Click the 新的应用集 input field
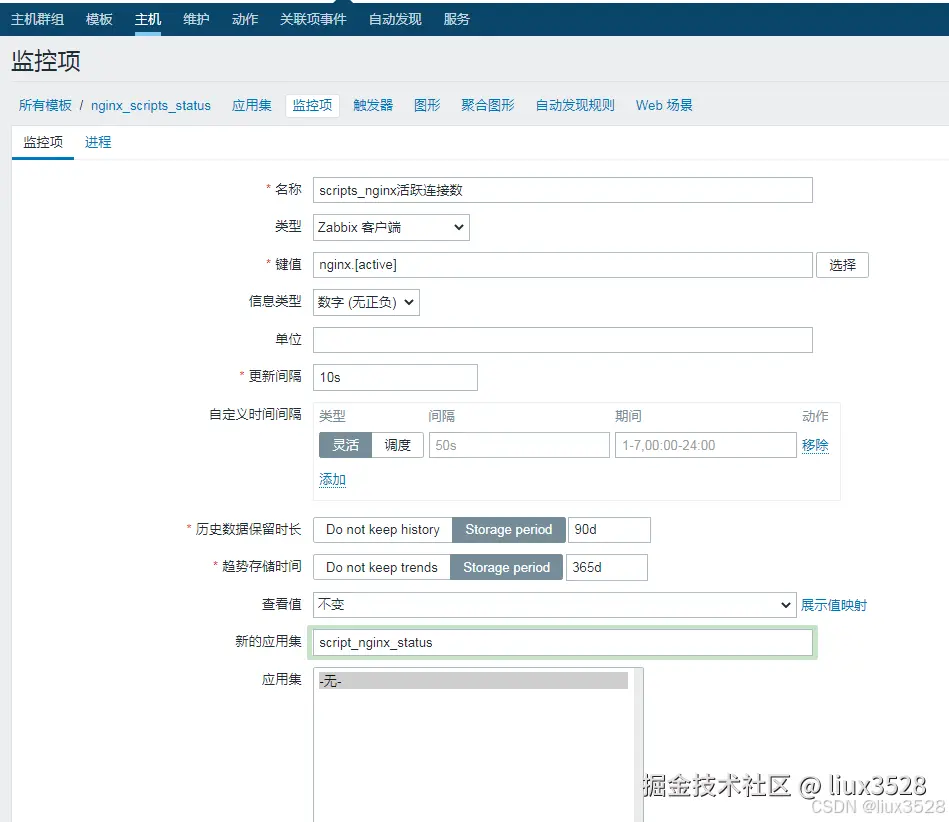This screenshot has width=949, height=822. tap(562, 642)
